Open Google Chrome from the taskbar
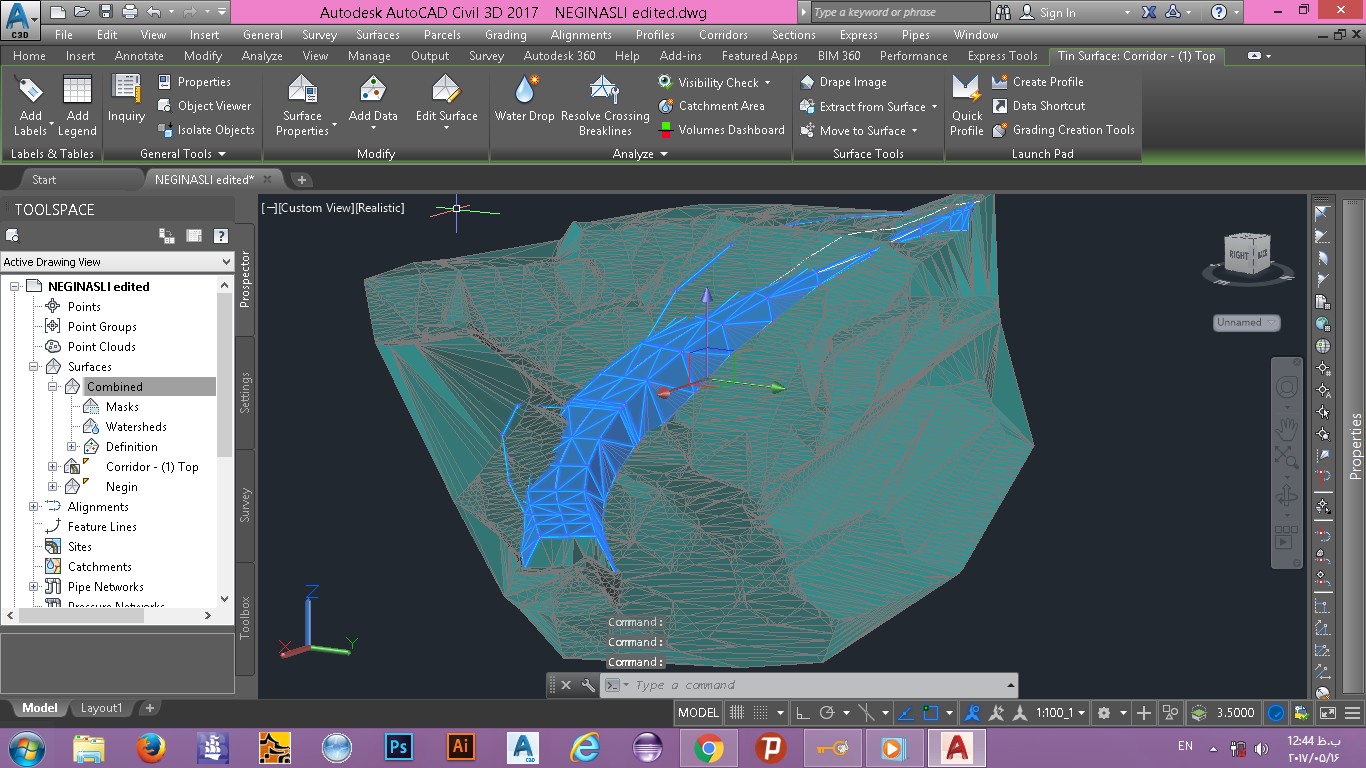This screenshot has width=1366, height=768. [709, 747]
